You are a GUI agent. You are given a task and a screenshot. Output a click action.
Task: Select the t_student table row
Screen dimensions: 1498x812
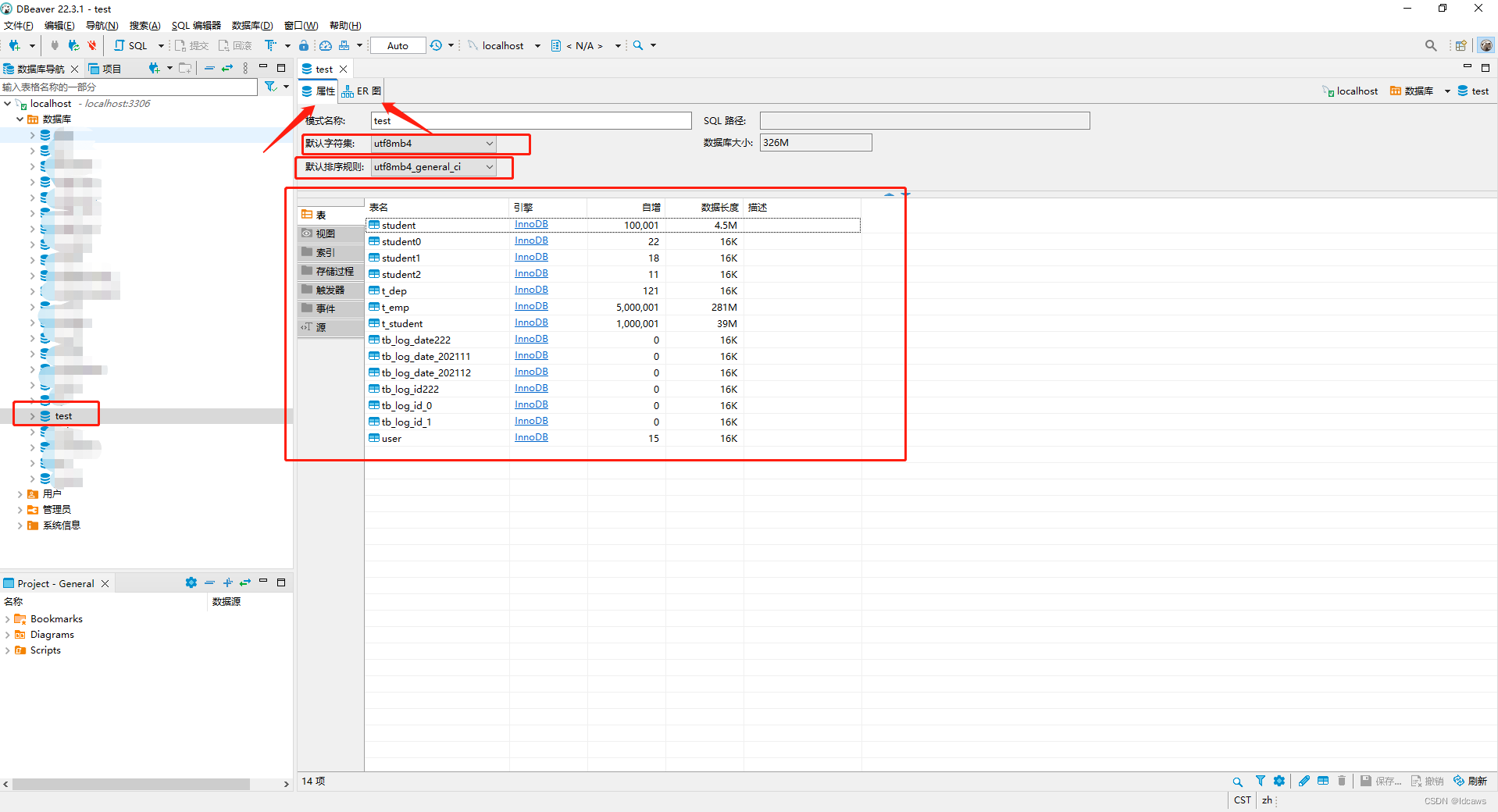613,323
